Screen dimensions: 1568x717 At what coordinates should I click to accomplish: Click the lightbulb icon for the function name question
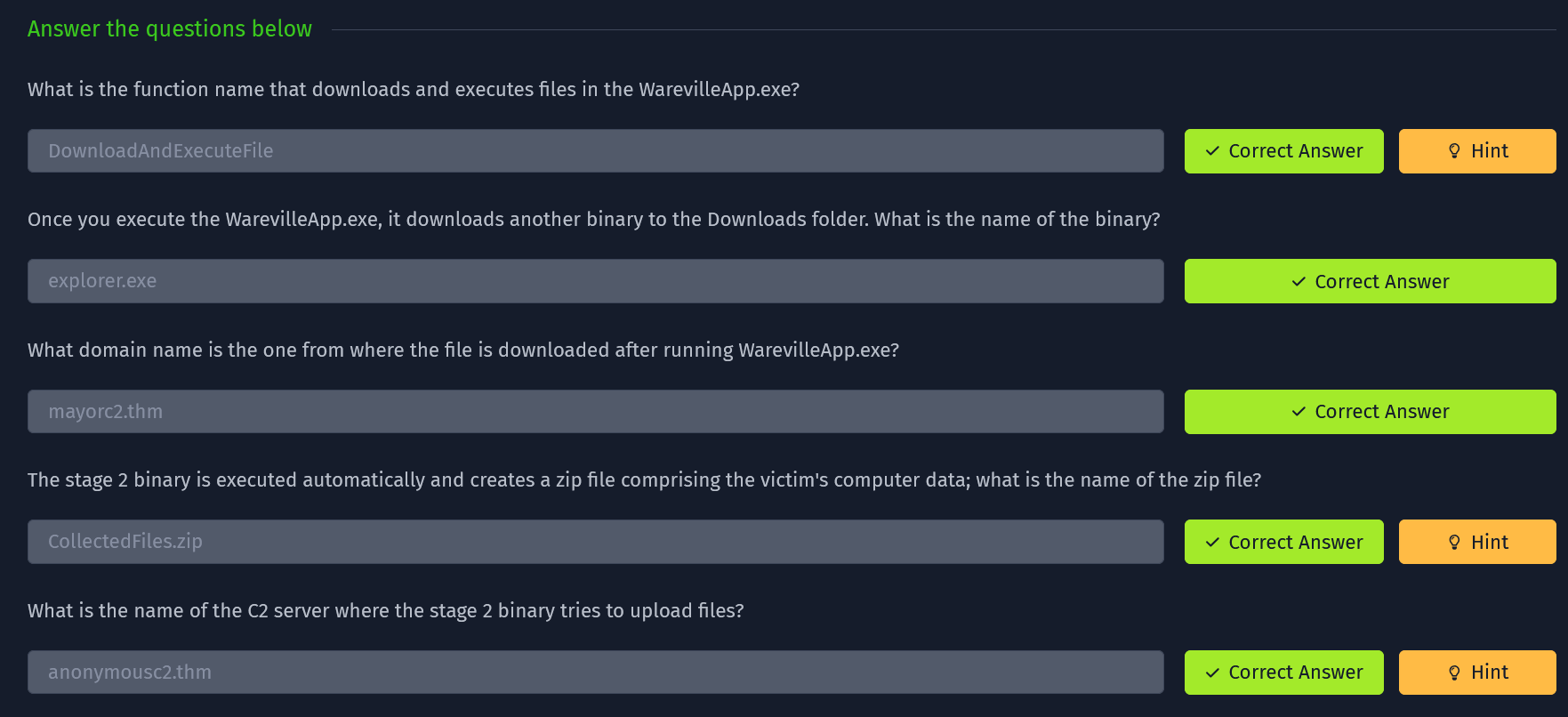(1454, 151)
